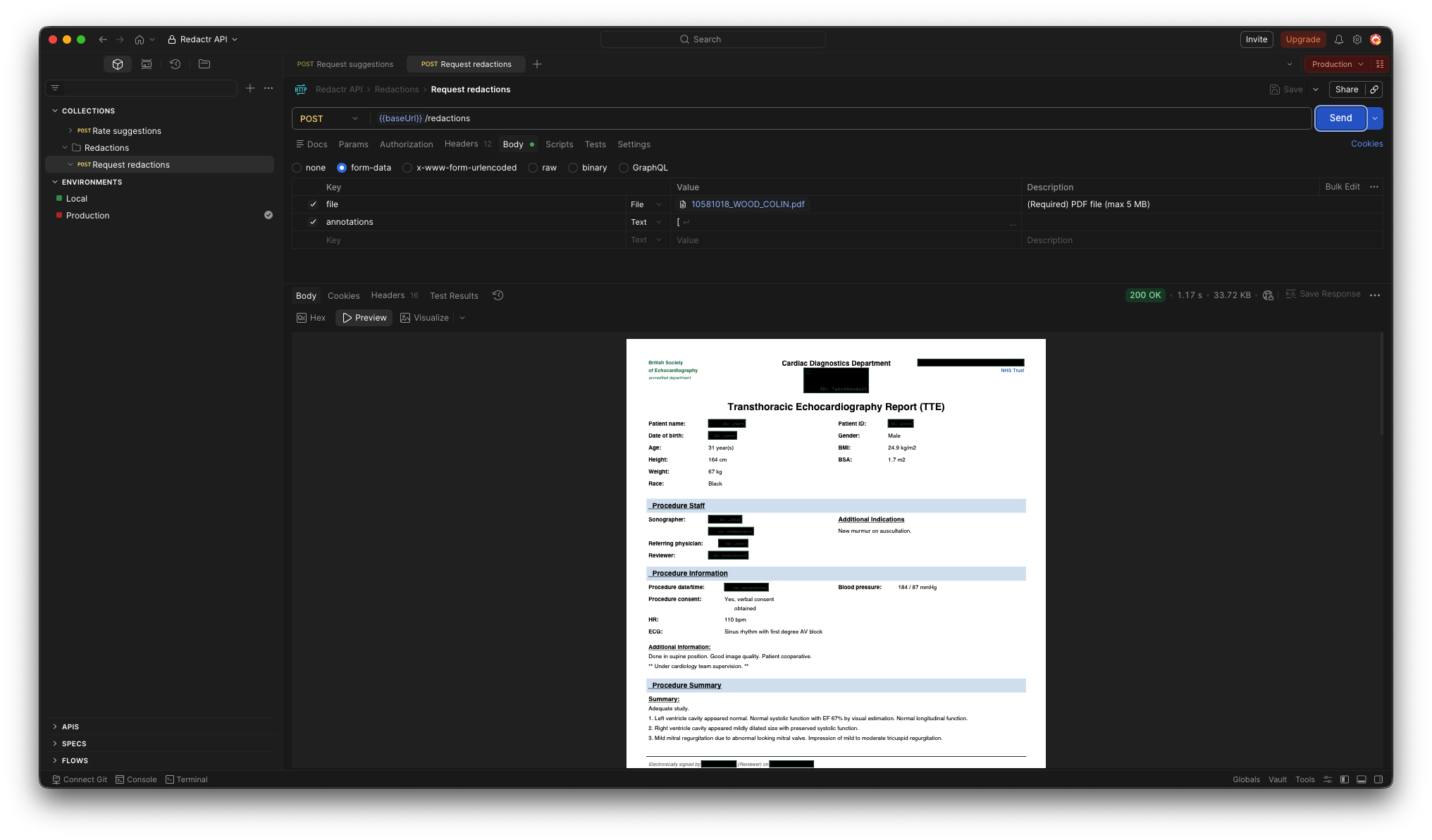The width and height of the screenshot is (1432, 840).
Task: Change the annotations row Text type dropdown
Action: pyautogui.click(x=646, y=222)
